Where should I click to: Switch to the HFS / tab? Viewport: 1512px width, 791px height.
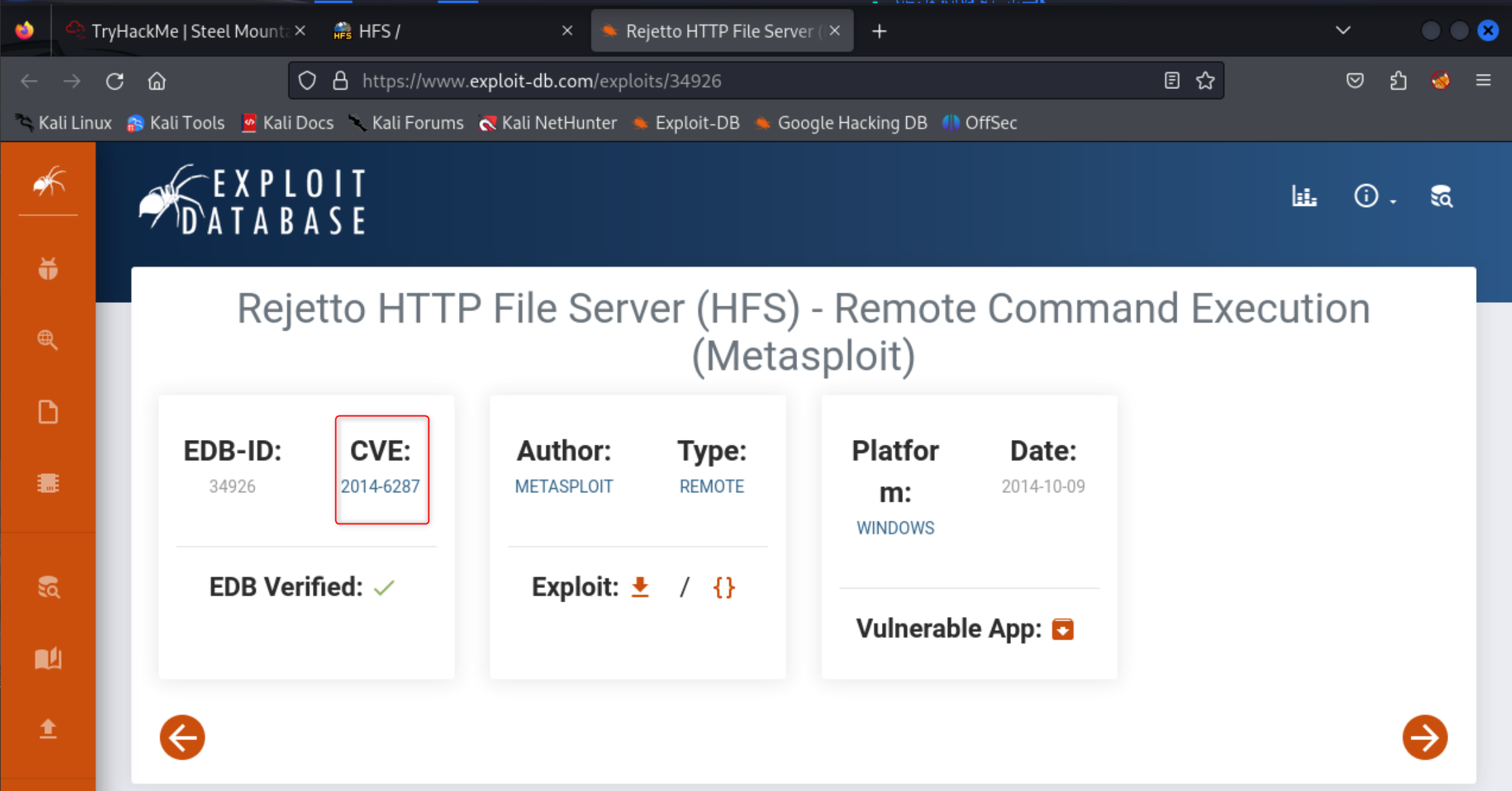(x=441, y=31)
